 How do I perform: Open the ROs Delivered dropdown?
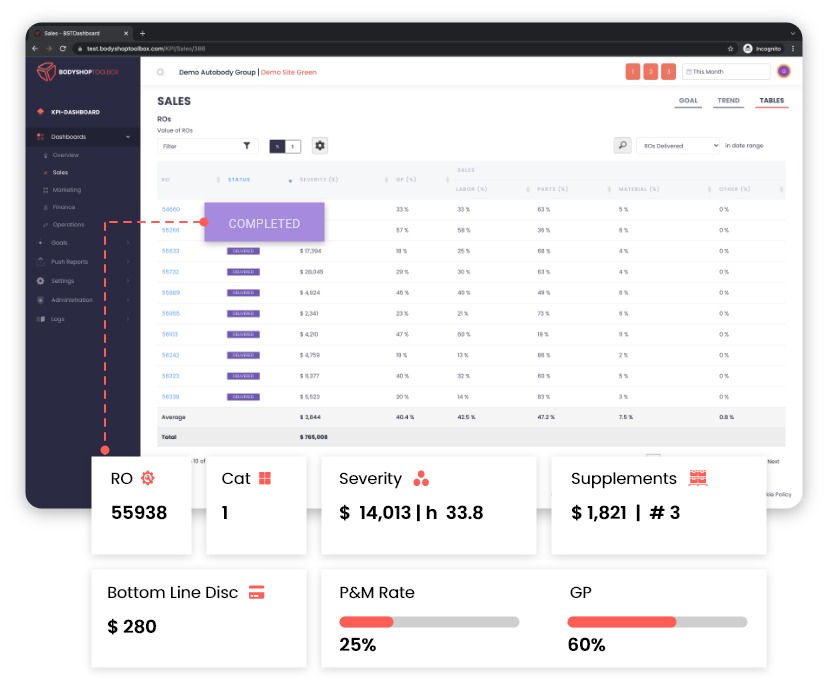tap(678, 146)
